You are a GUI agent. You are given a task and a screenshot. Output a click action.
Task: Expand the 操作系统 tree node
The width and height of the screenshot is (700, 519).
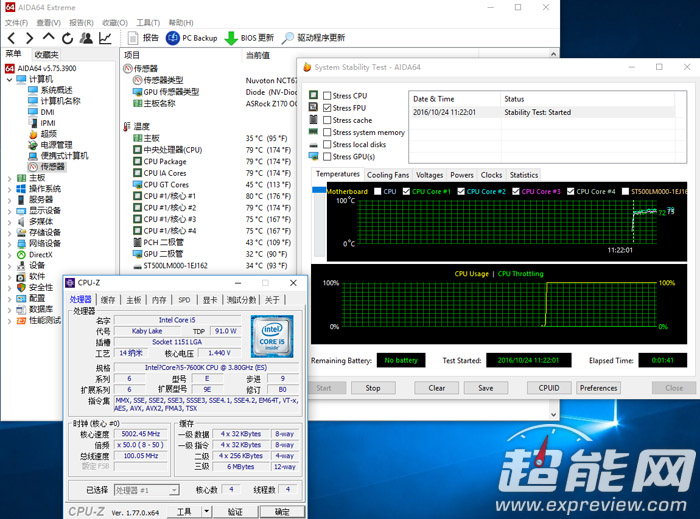pyautogui.click(x=9, y=189)
